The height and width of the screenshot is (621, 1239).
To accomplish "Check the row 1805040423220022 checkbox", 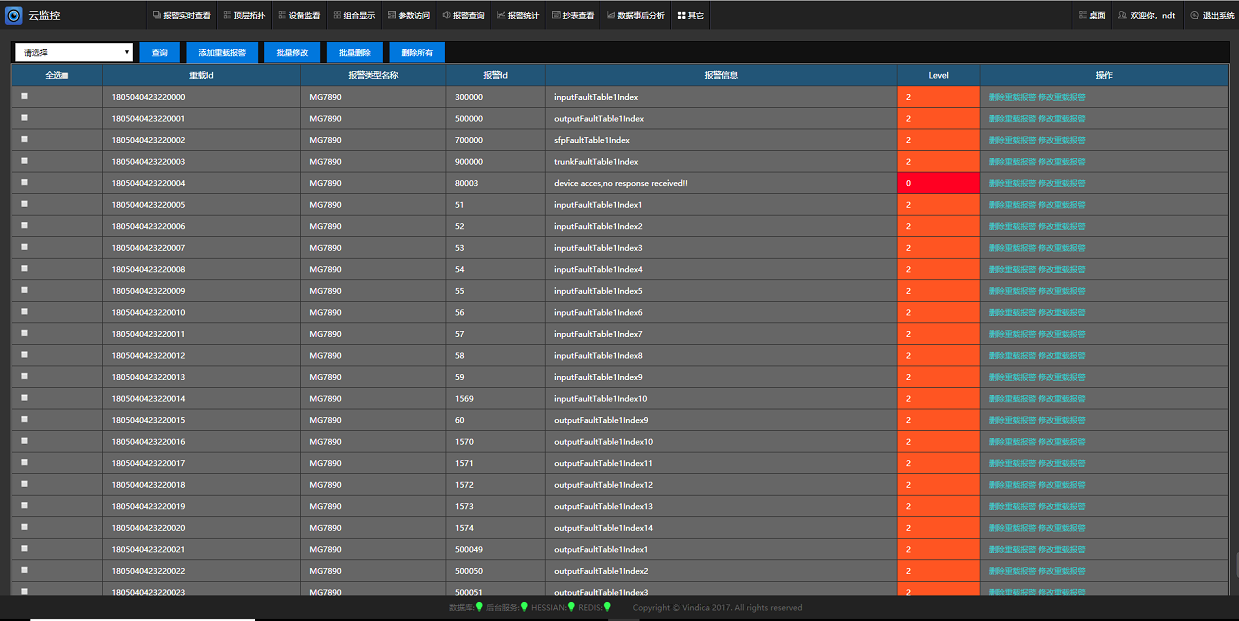I will (x=24, y=569).
